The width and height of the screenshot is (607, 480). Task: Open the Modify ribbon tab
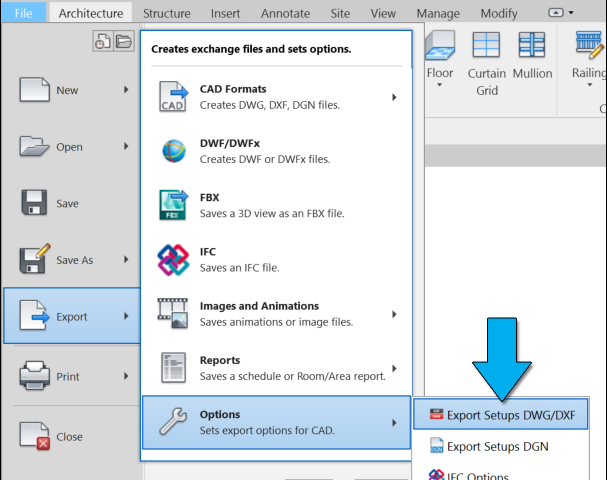tap(499, 13)
